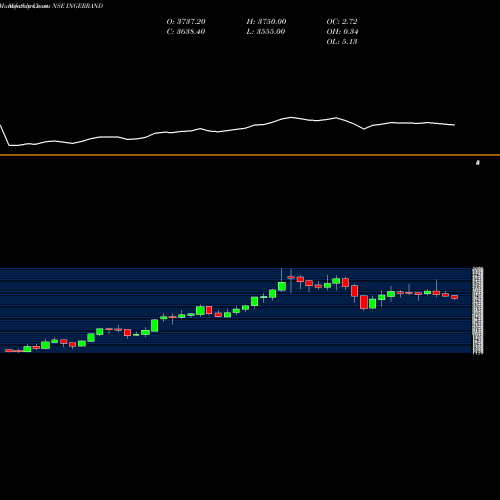
Task: Click the OH: 0.34 value
Action: tap(342, 31)
